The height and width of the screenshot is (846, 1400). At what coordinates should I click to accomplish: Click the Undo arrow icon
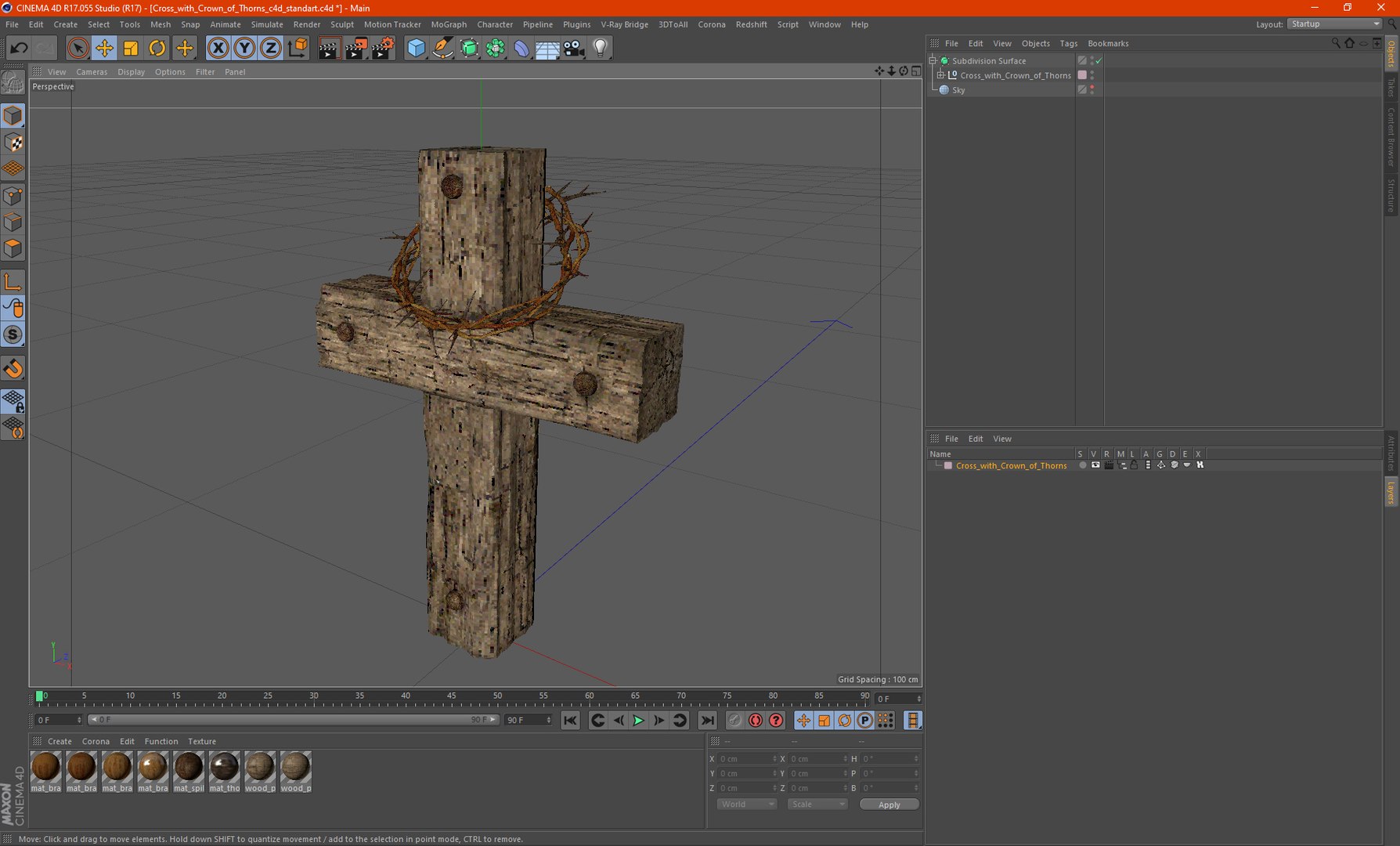click(18, 48)
